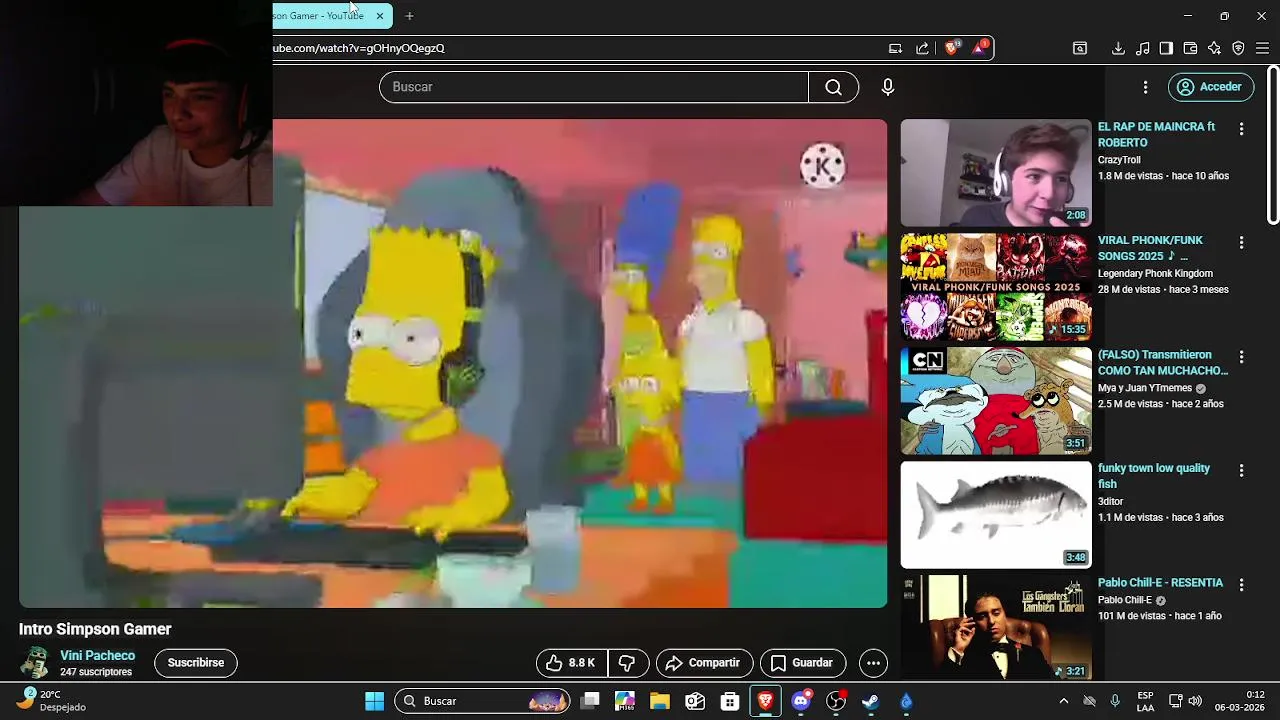1280x720 pixels.
Task: Open options menu for (FALSO) Transmitieron video
Action: [x=1241, y=357]
